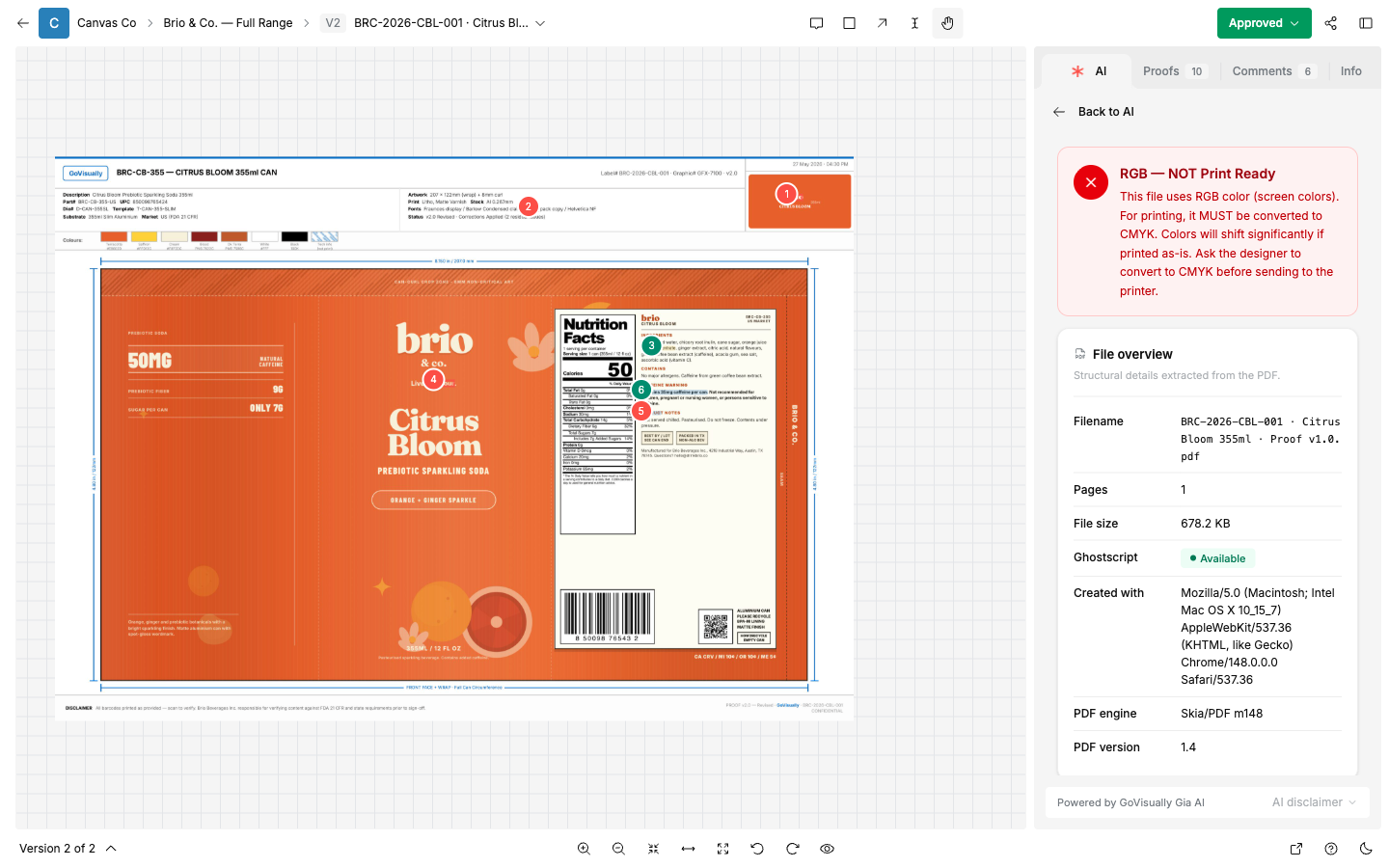Activate the hand pan tool
This screenshot has width=1389, height=868.
947,23
